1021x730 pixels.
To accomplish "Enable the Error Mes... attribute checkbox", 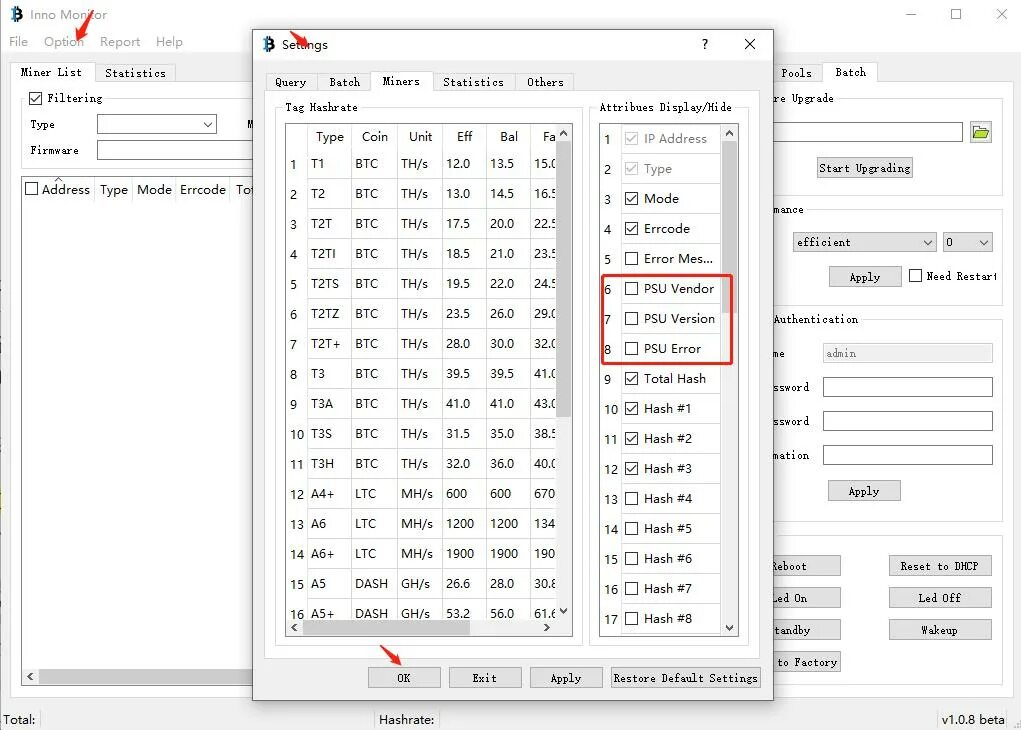I will coord(631,259).
